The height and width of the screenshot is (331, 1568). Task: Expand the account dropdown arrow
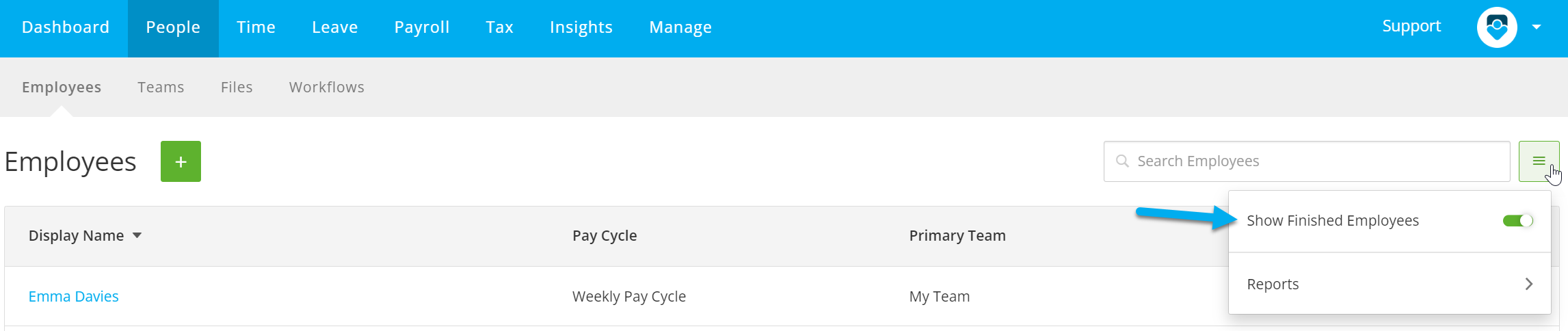click(x=1537, y=27)
